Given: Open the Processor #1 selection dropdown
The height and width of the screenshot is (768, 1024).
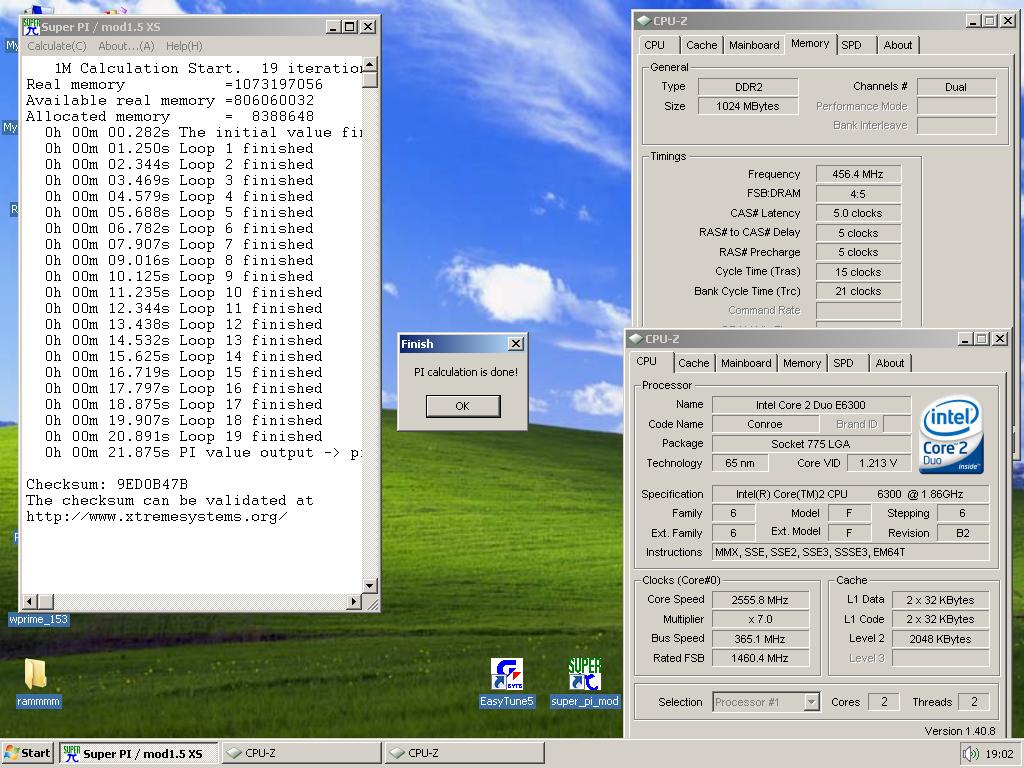Looking at the screenshot, I should [811, 702].
